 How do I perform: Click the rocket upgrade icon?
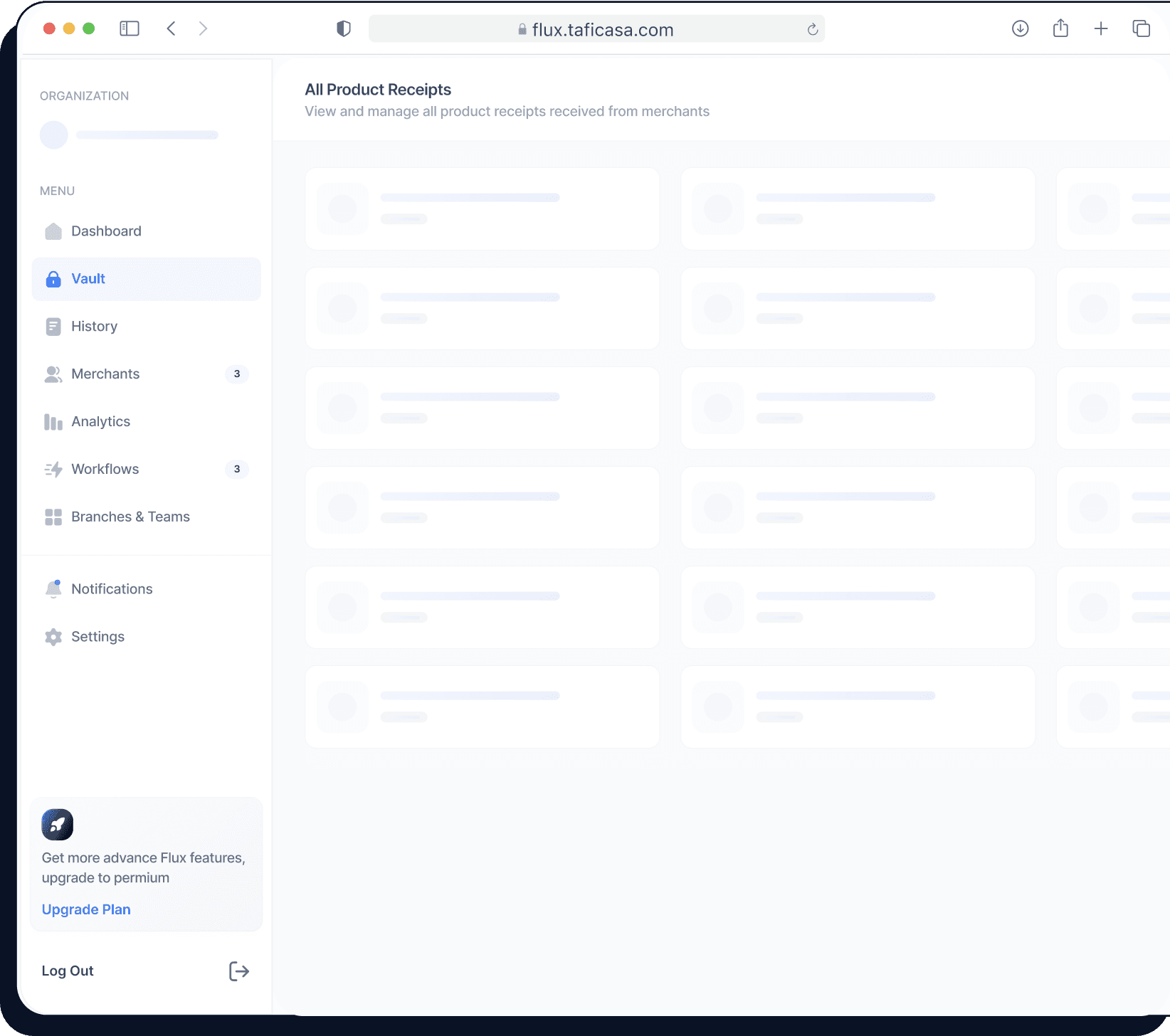point(58,825)
